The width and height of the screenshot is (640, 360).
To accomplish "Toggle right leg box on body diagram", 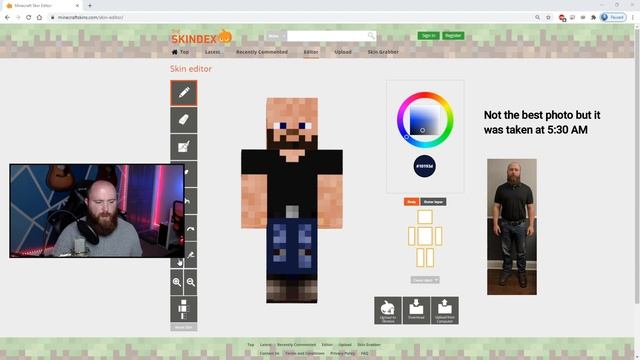I will point(429,258).
